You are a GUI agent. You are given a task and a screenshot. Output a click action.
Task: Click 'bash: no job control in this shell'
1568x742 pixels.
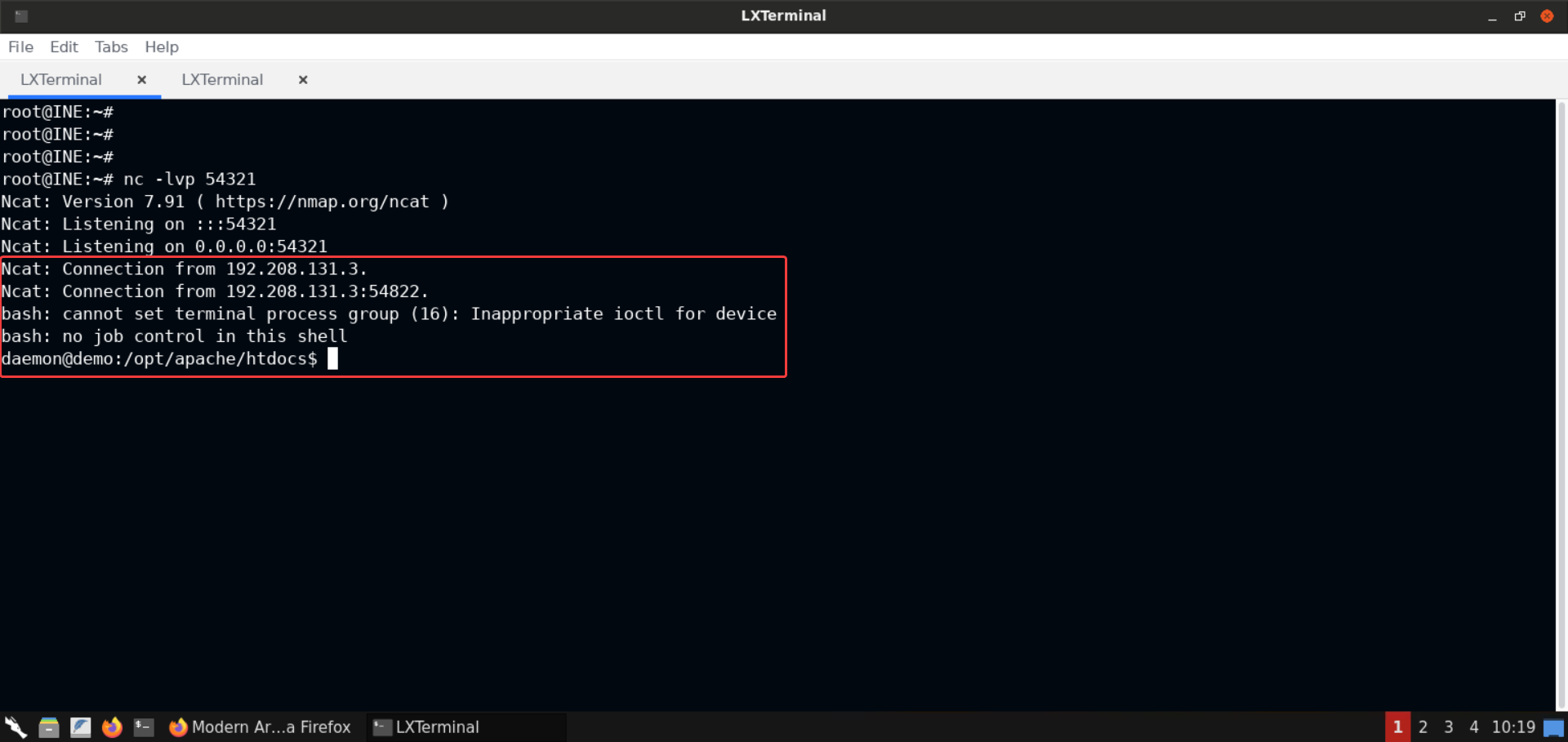[174, 336]
